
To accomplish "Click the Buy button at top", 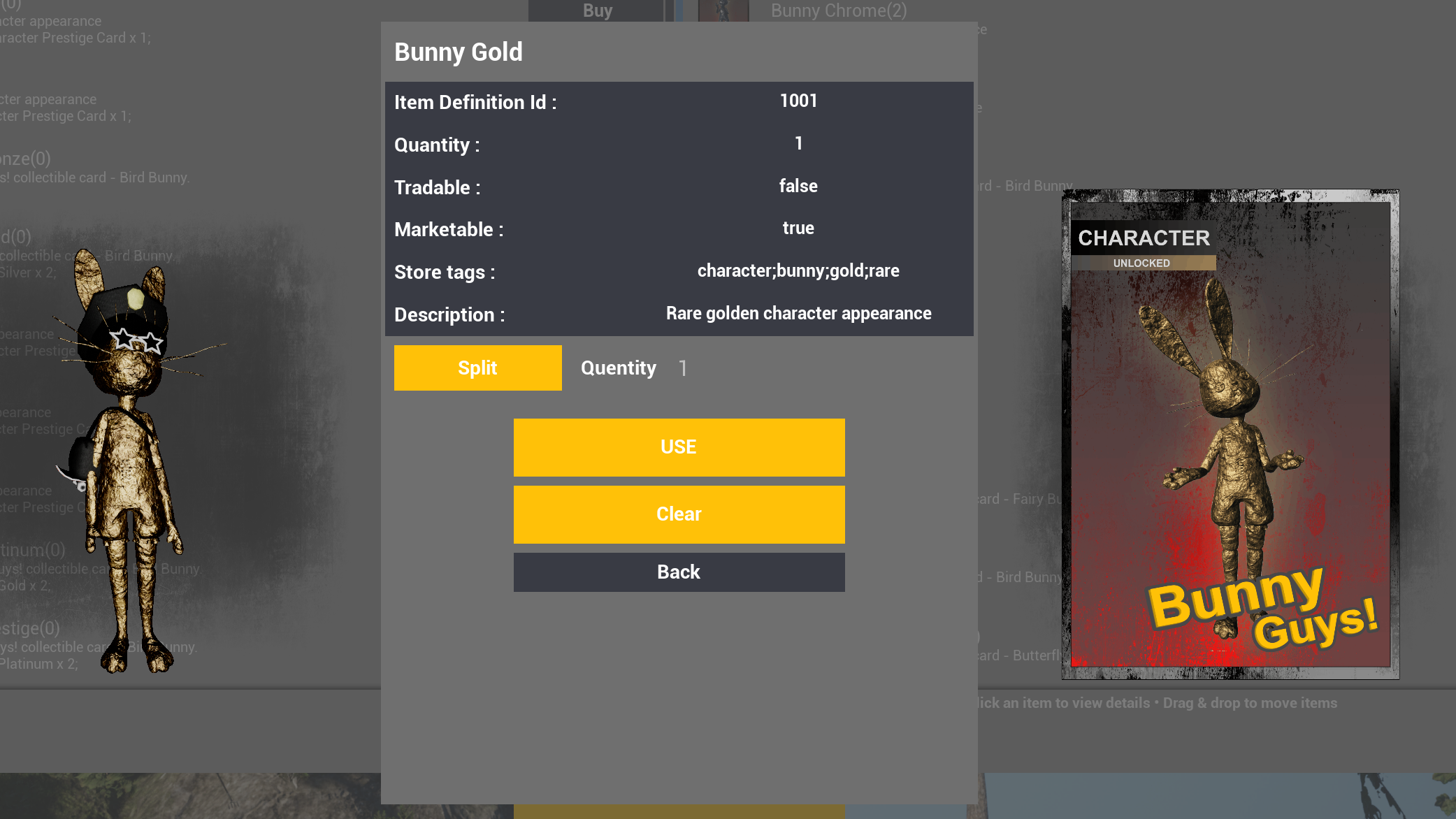I will click(x=598, y=10).
